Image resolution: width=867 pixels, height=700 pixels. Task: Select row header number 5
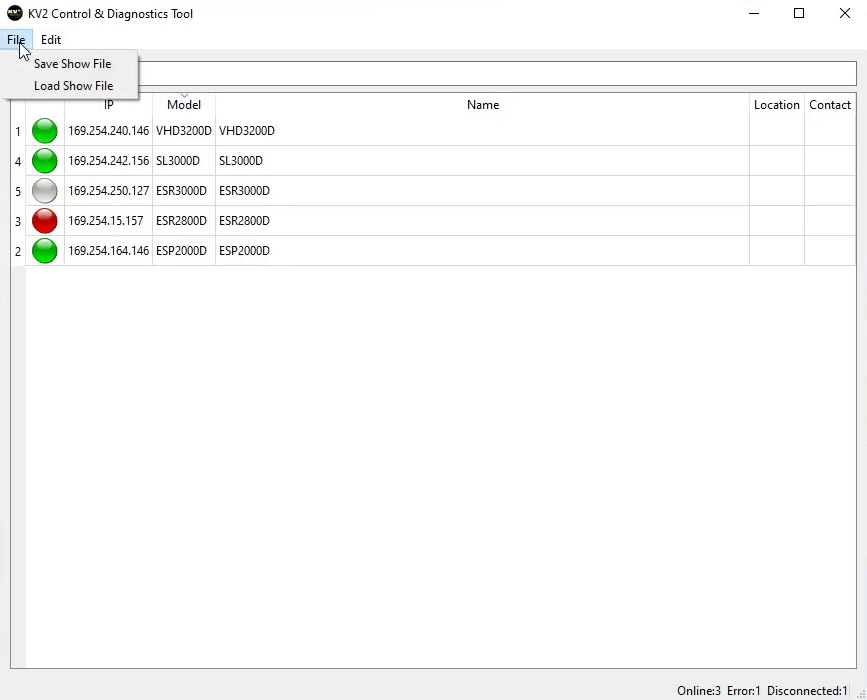click(18, 191)
